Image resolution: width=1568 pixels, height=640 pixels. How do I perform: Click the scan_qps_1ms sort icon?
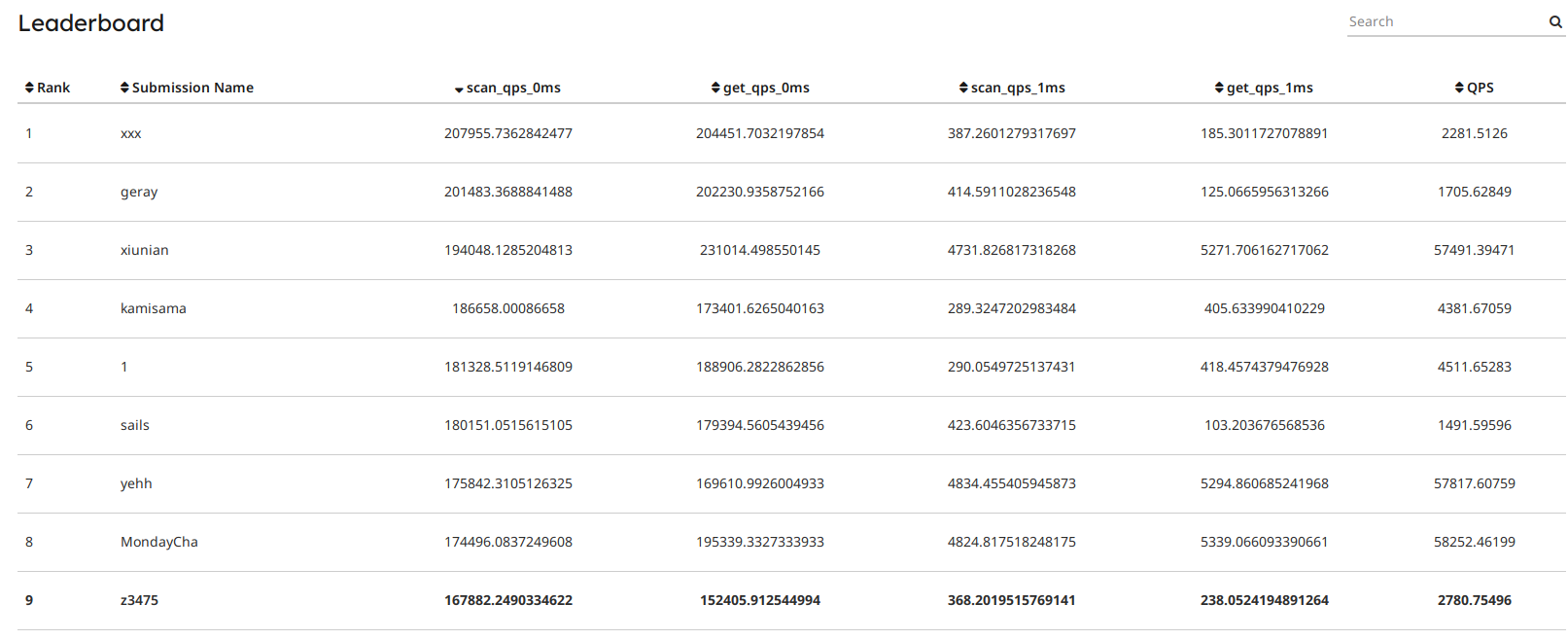963,88
